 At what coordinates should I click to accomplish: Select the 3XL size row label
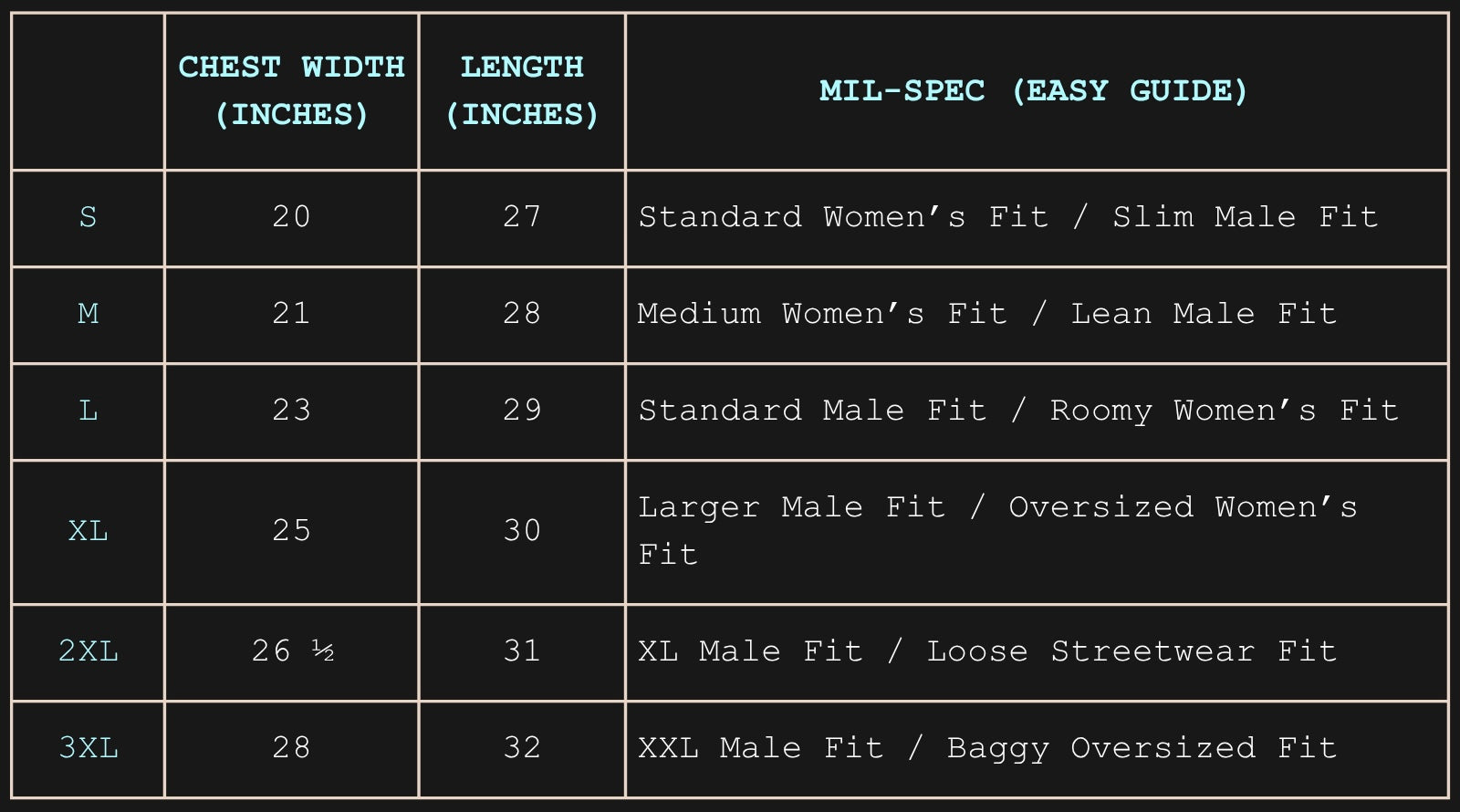[88, 748]
